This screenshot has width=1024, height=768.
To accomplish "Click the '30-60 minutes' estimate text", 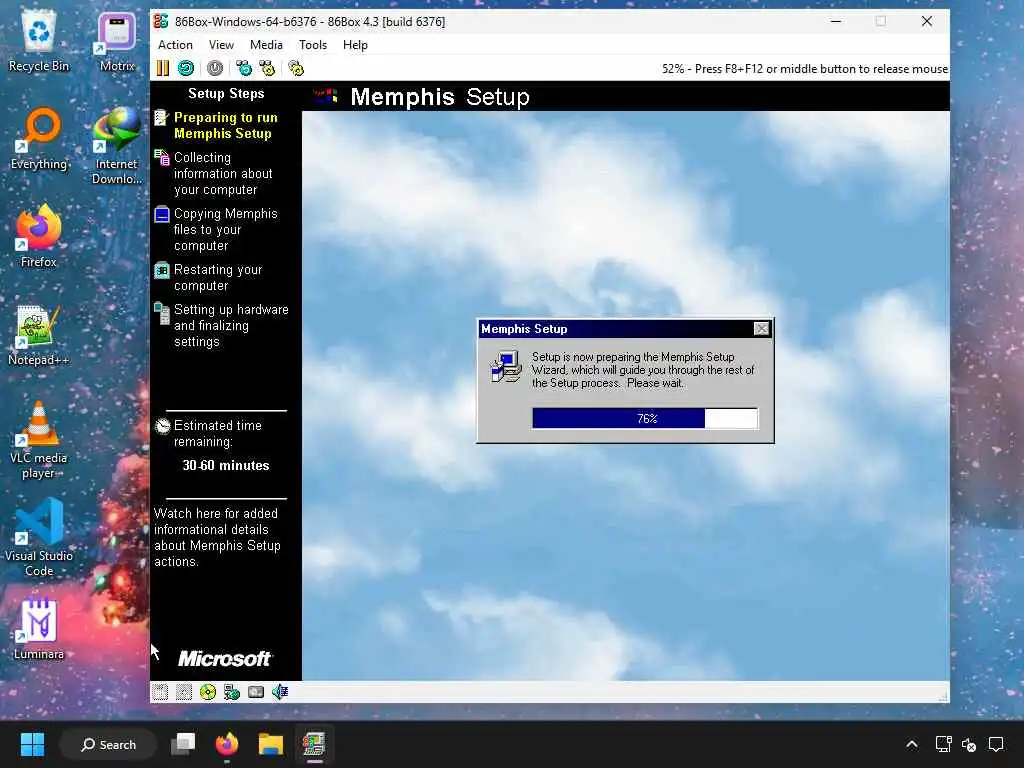I will [x=226, y=466].
